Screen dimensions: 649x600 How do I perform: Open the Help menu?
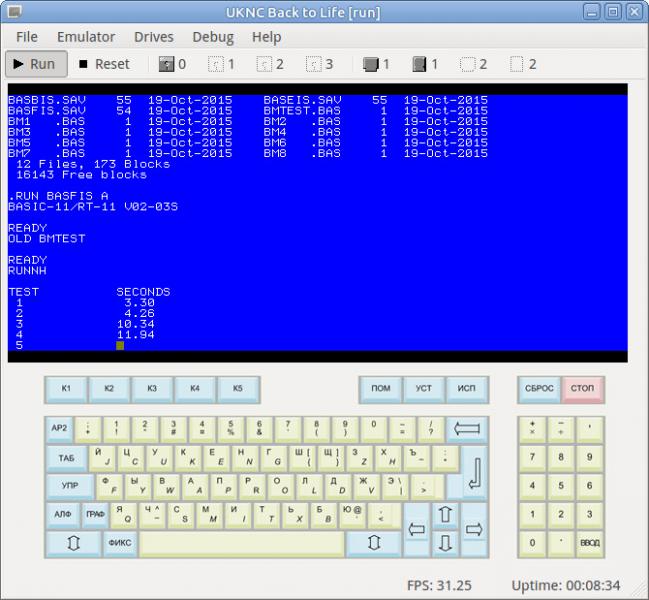point(266,37)
